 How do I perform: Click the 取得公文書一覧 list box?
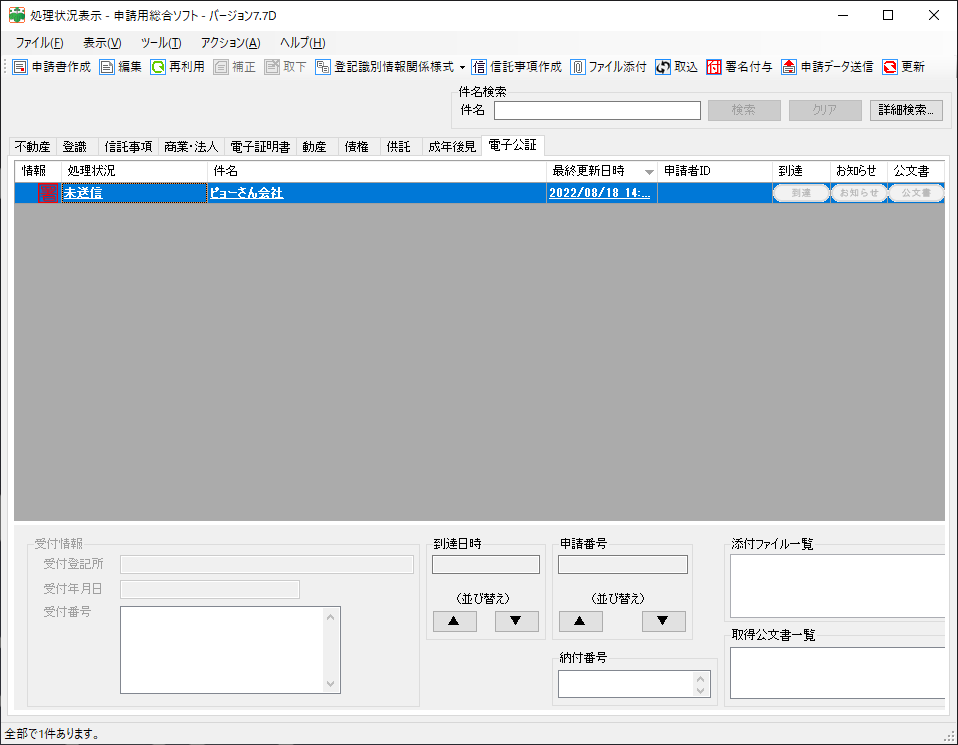tap(837, 673)
